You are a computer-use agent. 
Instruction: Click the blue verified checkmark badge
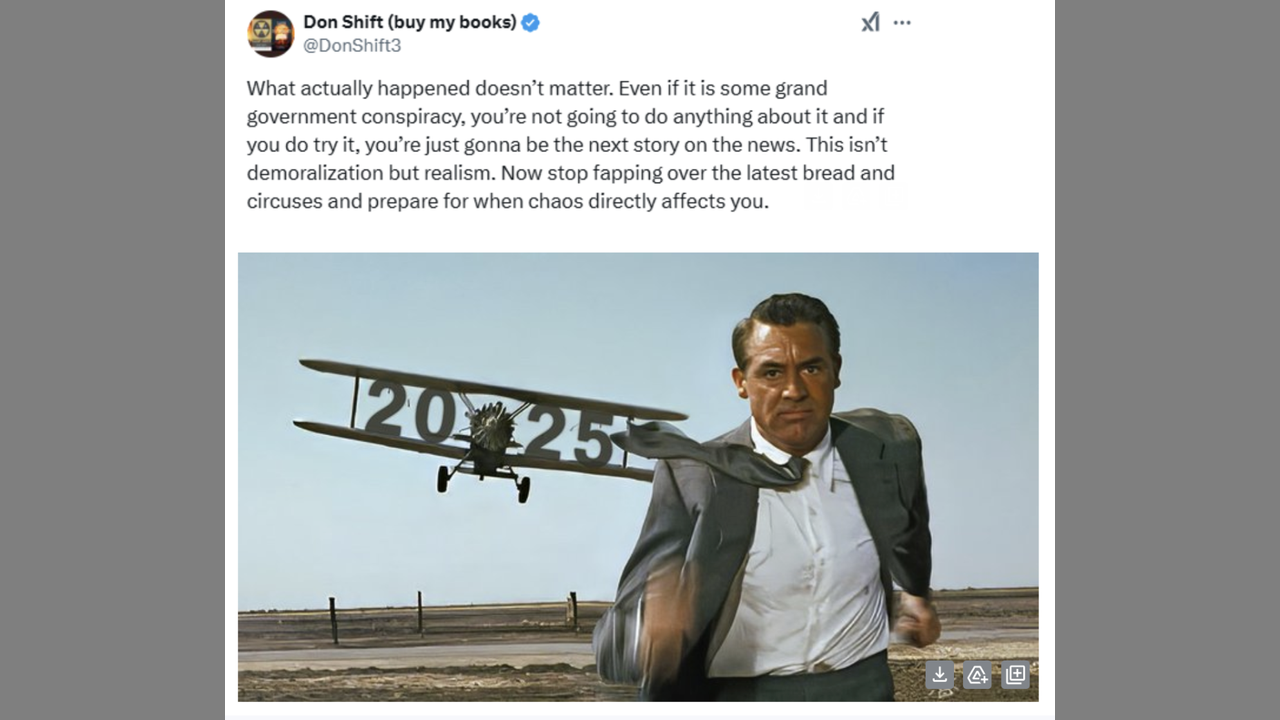point(530,22)
